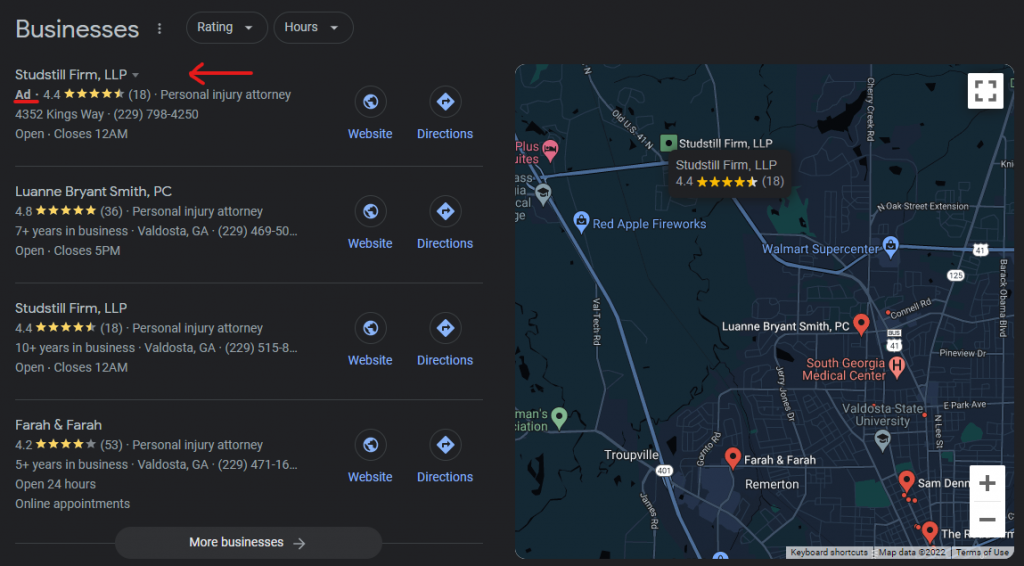Screen dimensions: 1024x566
Task: Open the Studstill Firm, LLP 10+ years listing title
Action: 71,309
